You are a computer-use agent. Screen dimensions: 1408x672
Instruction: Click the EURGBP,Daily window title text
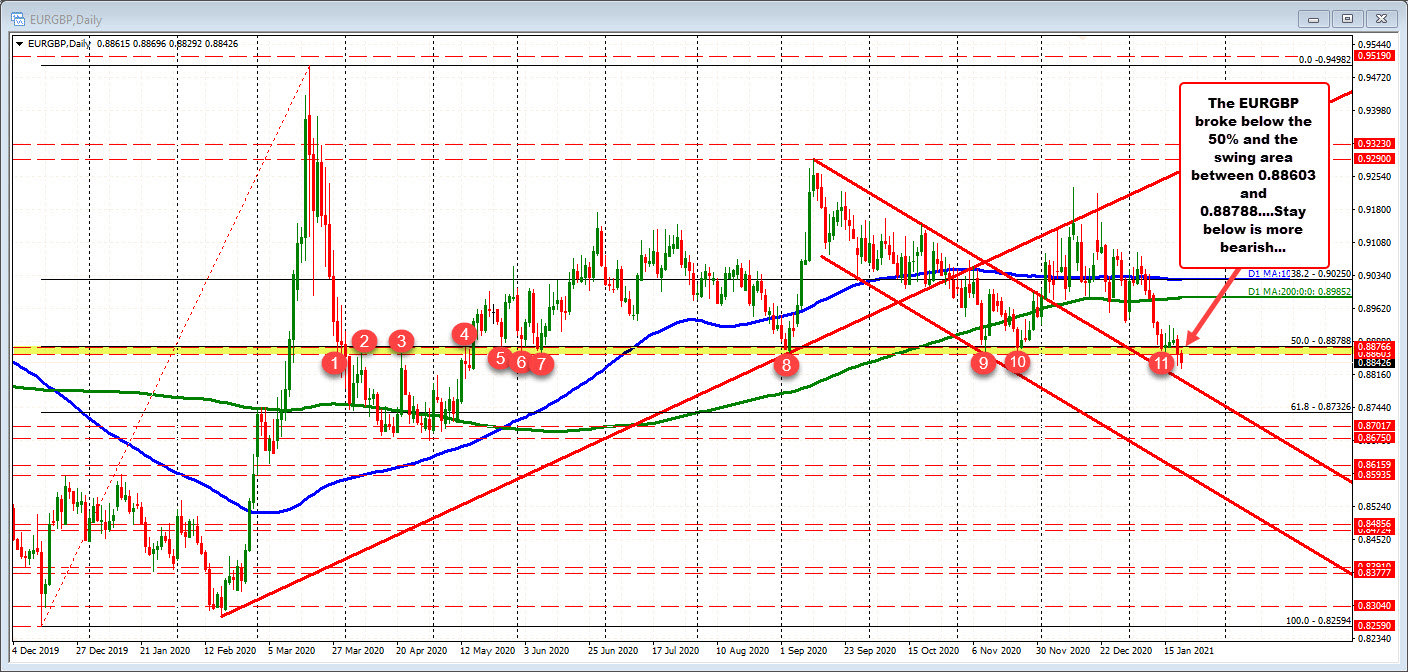pos(64,18)
